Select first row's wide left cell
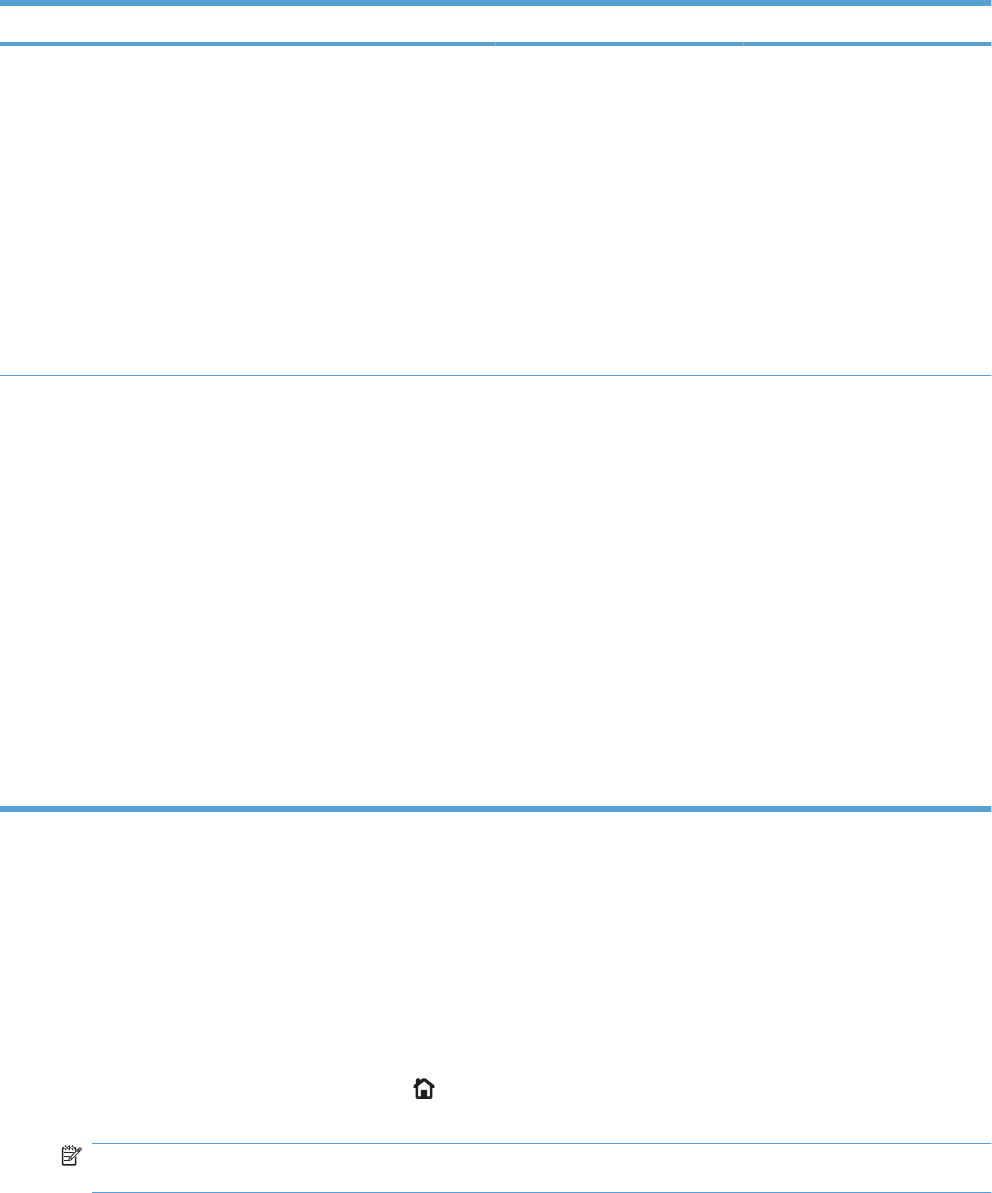This screenshot has height=1193, width=992. click(247, 210)
